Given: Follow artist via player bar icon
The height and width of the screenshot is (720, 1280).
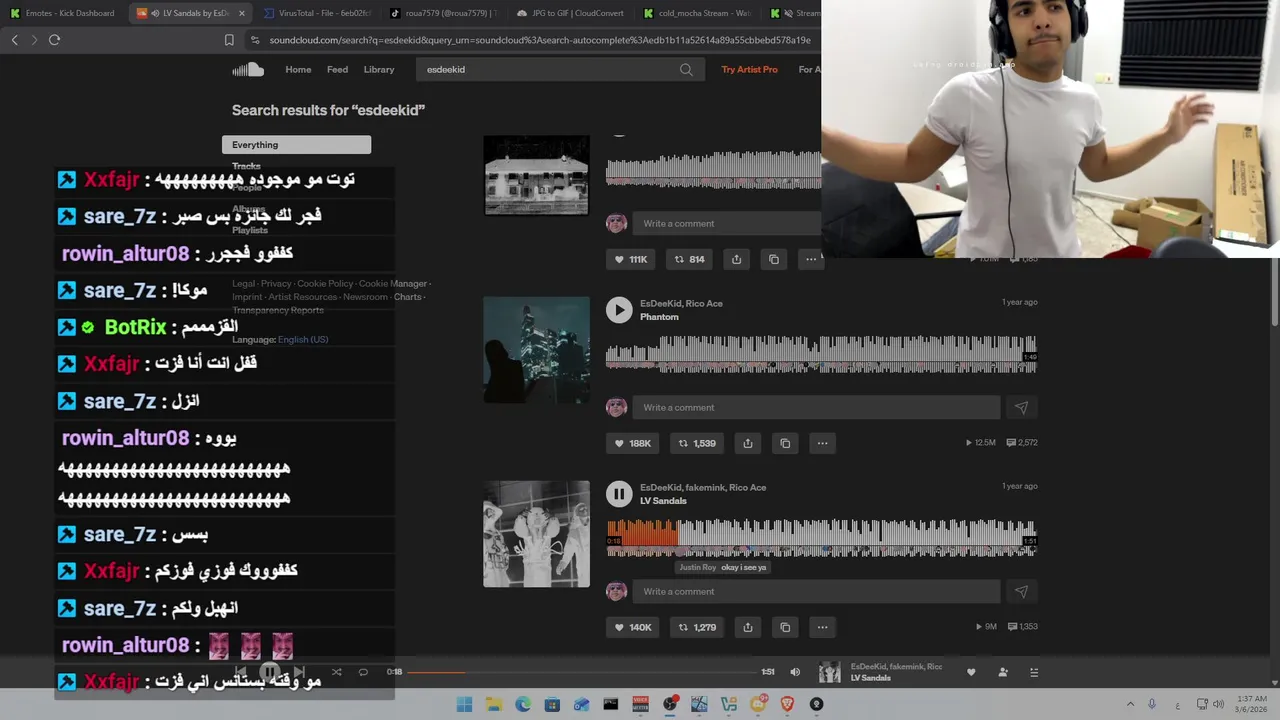Looking at the screenshot, I should point(1003,672).
